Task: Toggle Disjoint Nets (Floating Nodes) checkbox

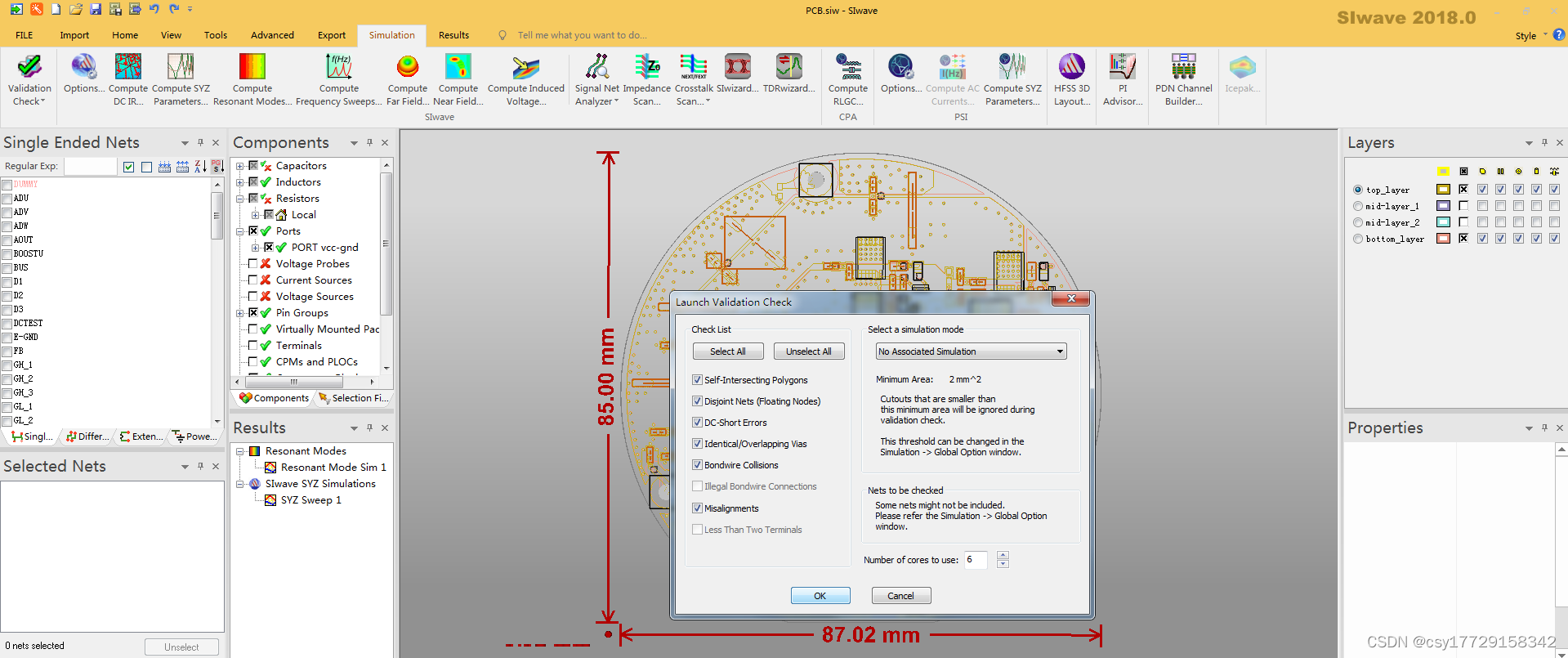Action: 697,401
